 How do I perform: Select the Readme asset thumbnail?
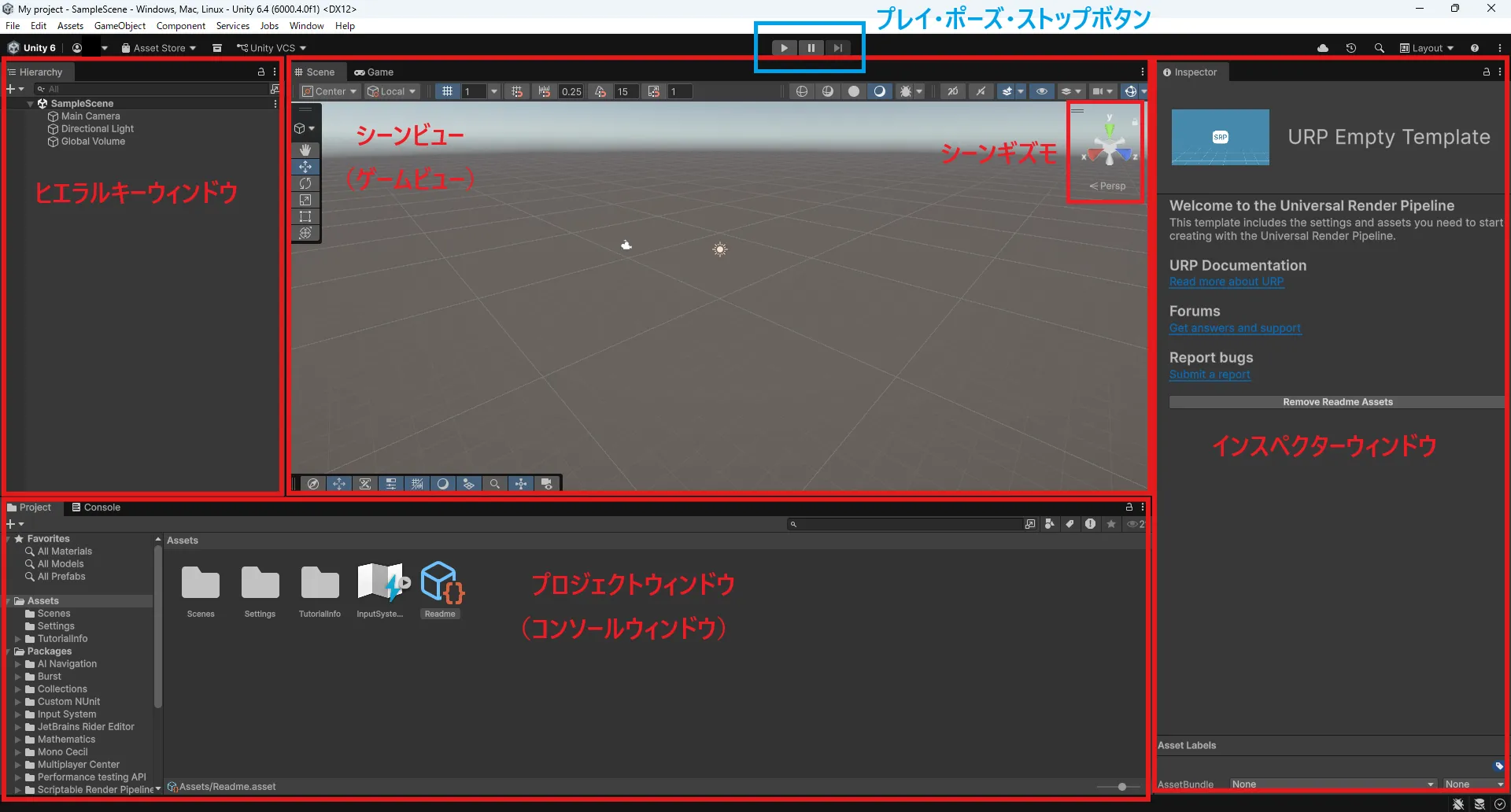click(440, 582)
